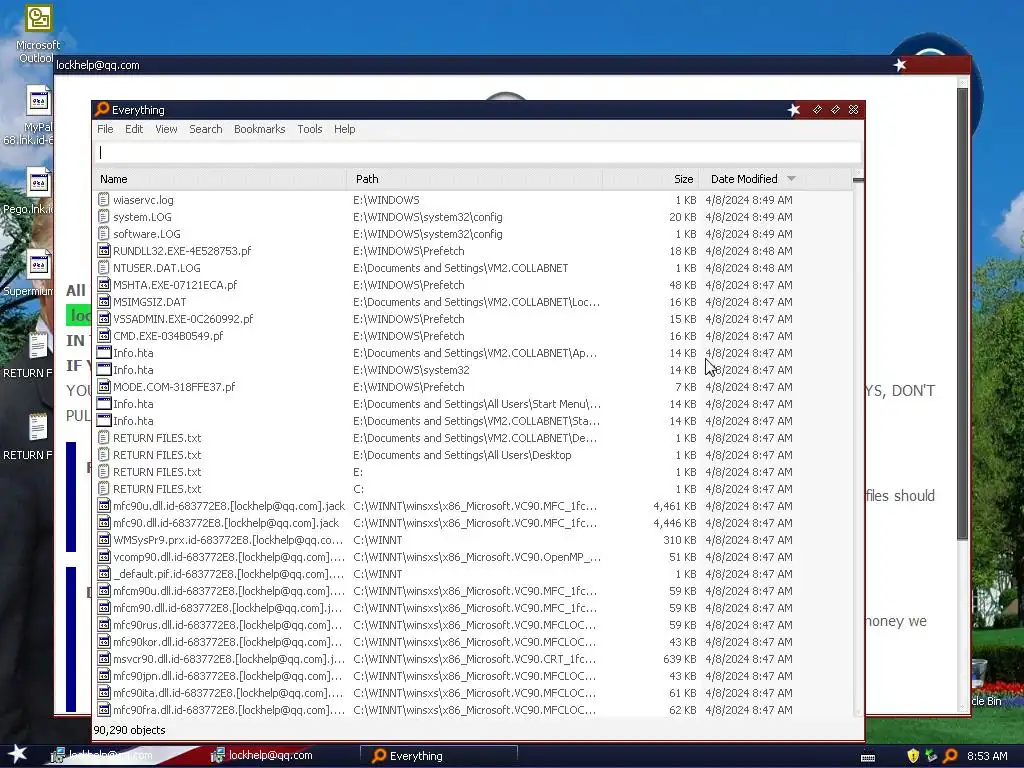
Task: Select the mfc90jpn.dll.id-683772E8 file name
Action: click(x=229, y=676)
